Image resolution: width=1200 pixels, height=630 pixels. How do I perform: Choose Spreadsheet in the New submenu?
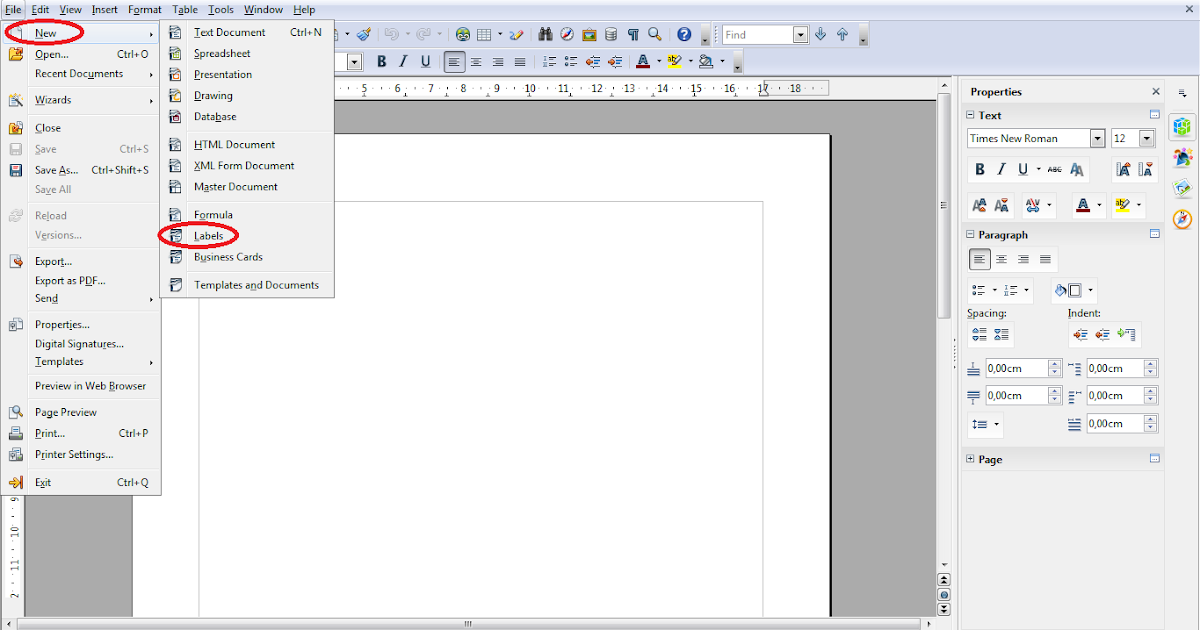tap(222, 53)
